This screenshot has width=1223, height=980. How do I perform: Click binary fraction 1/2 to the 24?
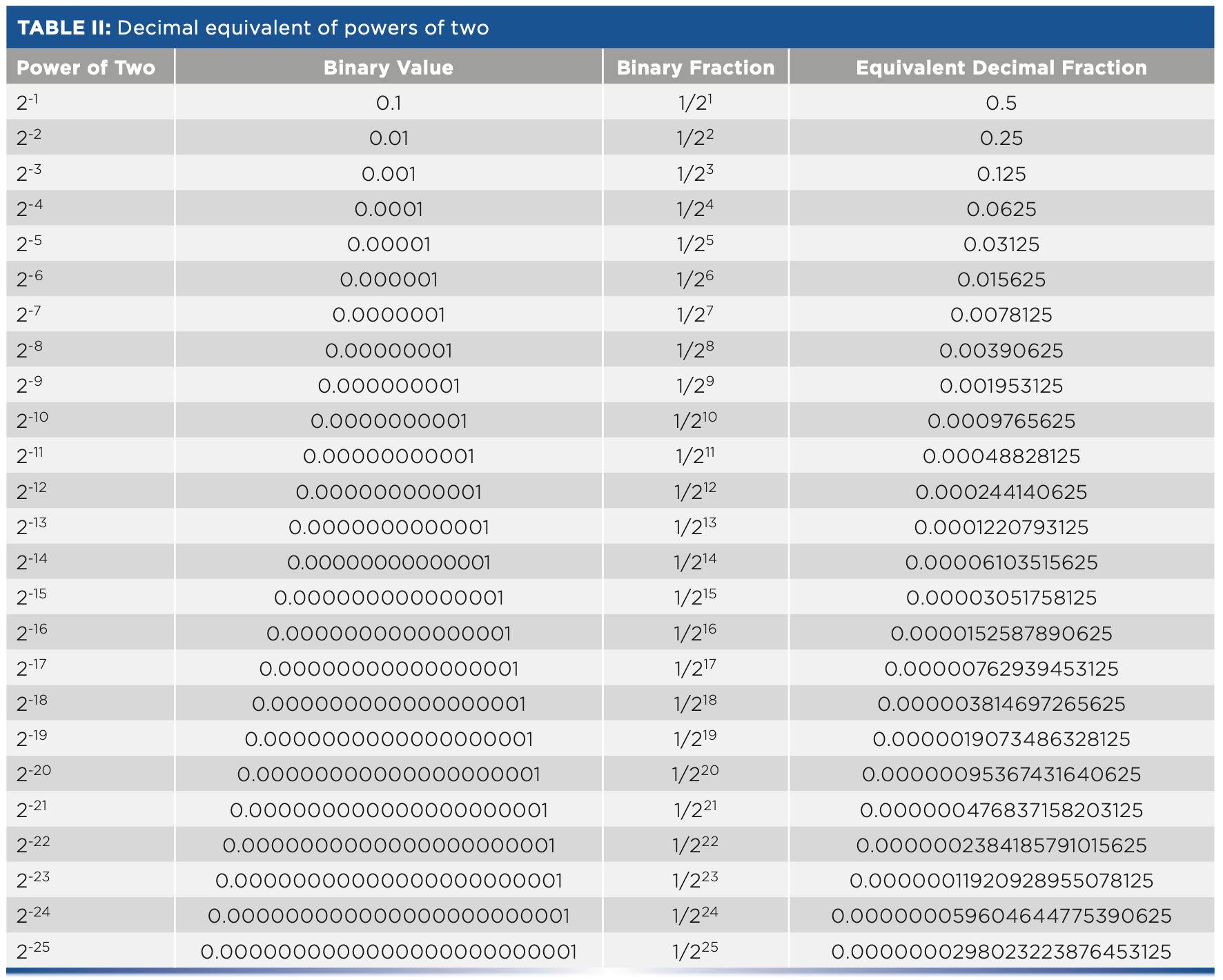coord(695,915)
